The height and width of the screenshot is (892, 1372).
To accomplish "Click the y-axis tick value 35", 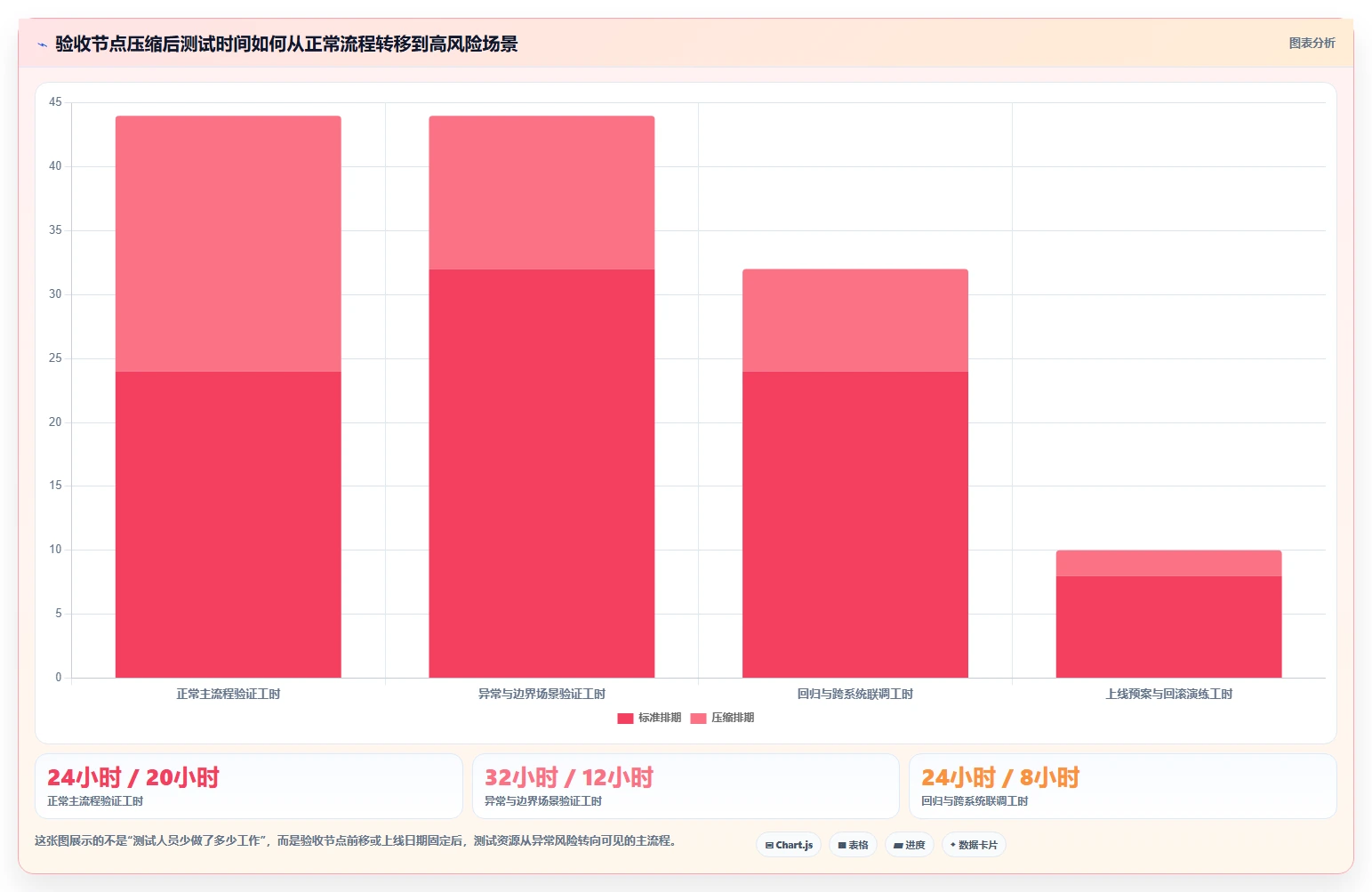I will click(x=55, y=230).
